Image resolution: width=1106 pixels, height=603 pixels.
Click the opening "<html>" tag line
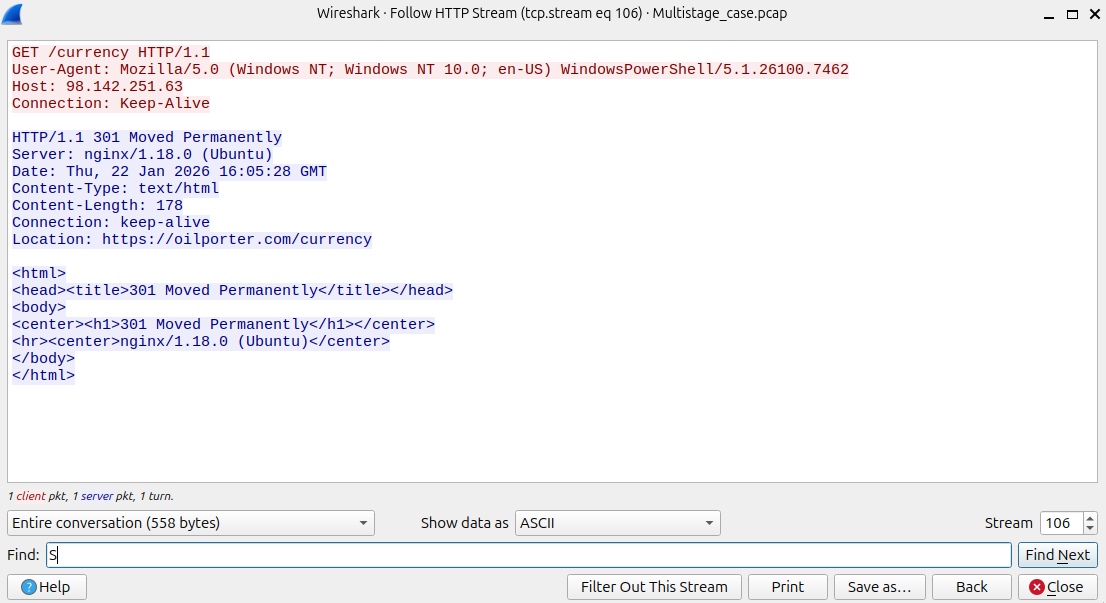(39, 273)
